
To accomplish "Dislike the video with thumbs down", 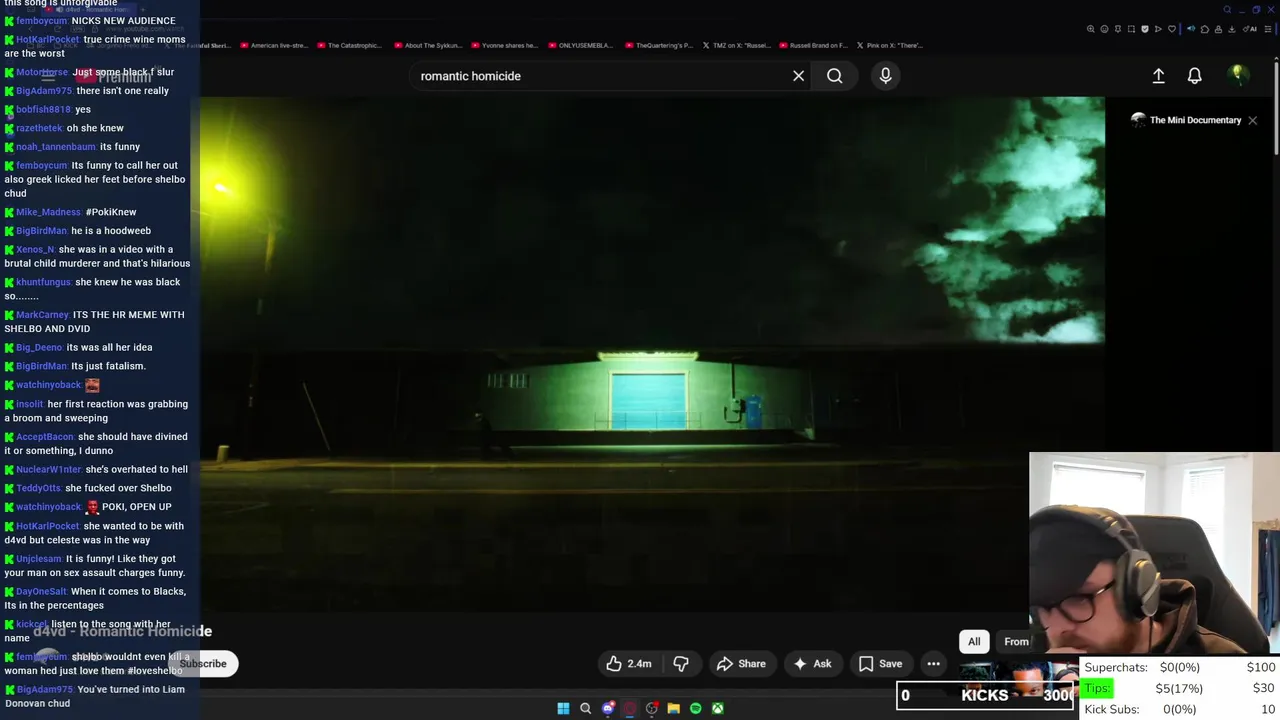I will tap(681, 664).
